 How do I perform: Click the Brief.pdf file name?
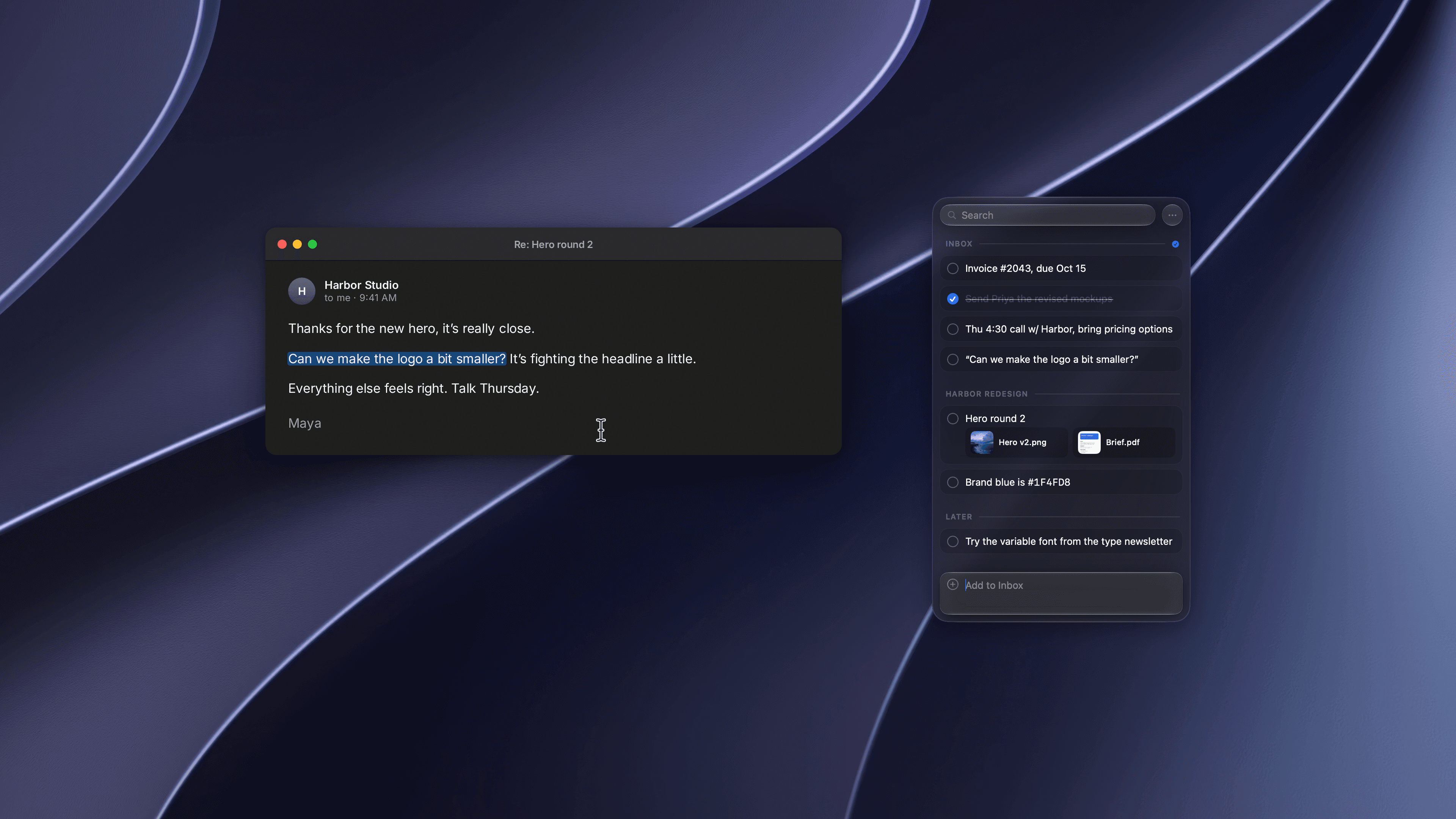1122,442
